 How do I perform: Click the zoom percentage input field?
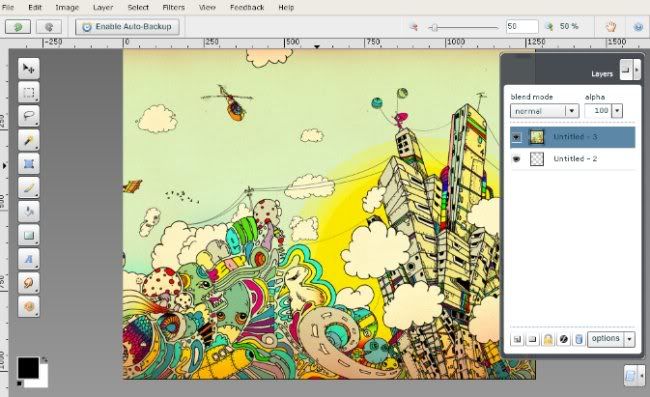click(x=522, y=27)
